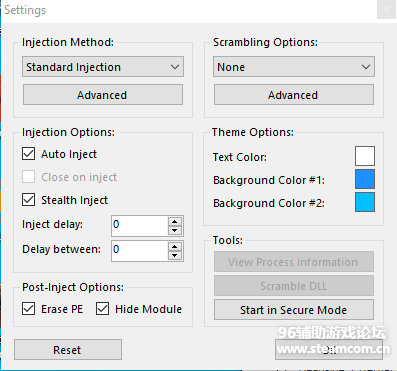This screenshot has height=371, width=397.
Task: Decrease the Delay between down arrow
Action: [x=175, y=255]
